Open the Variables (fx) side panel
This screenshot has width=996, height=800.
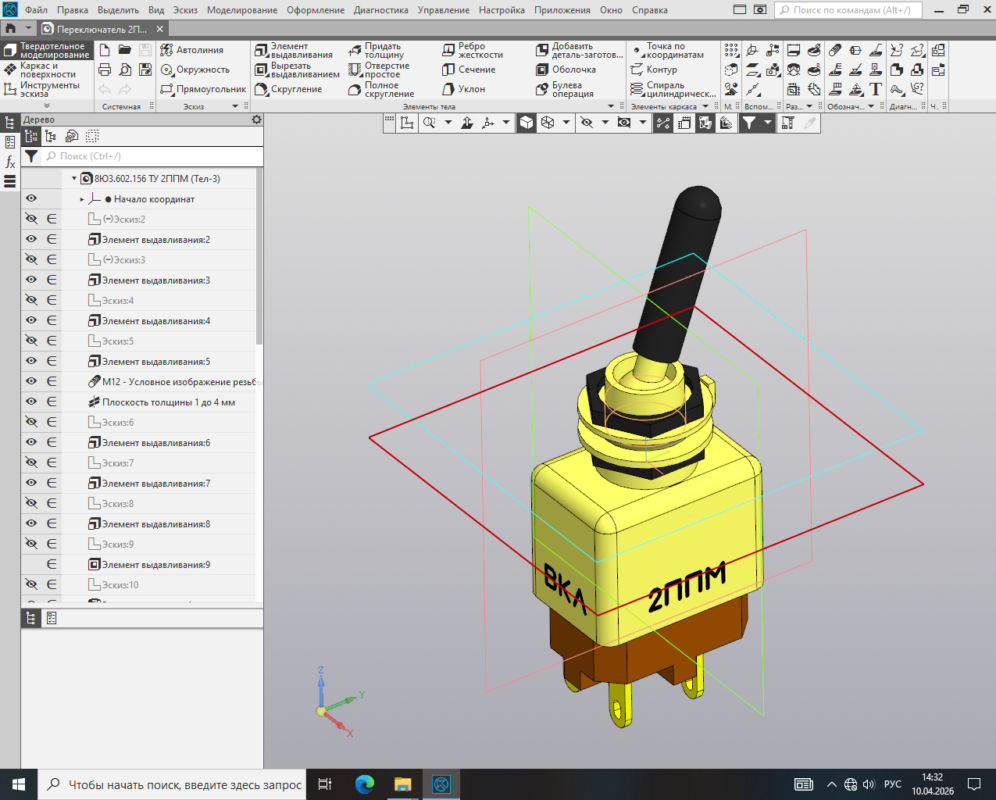pos(10,161)
